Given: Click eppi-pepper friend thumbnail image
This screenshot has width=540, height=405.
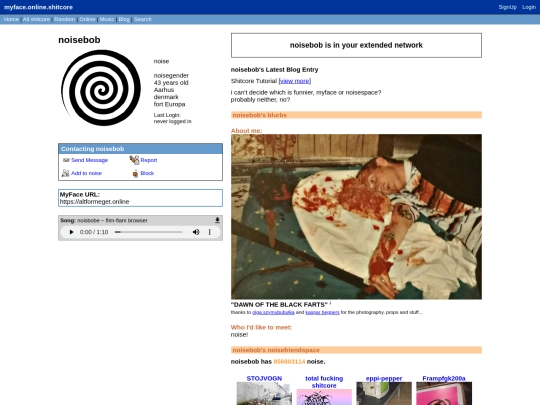Looking at the screenshot, I should 384,394.
